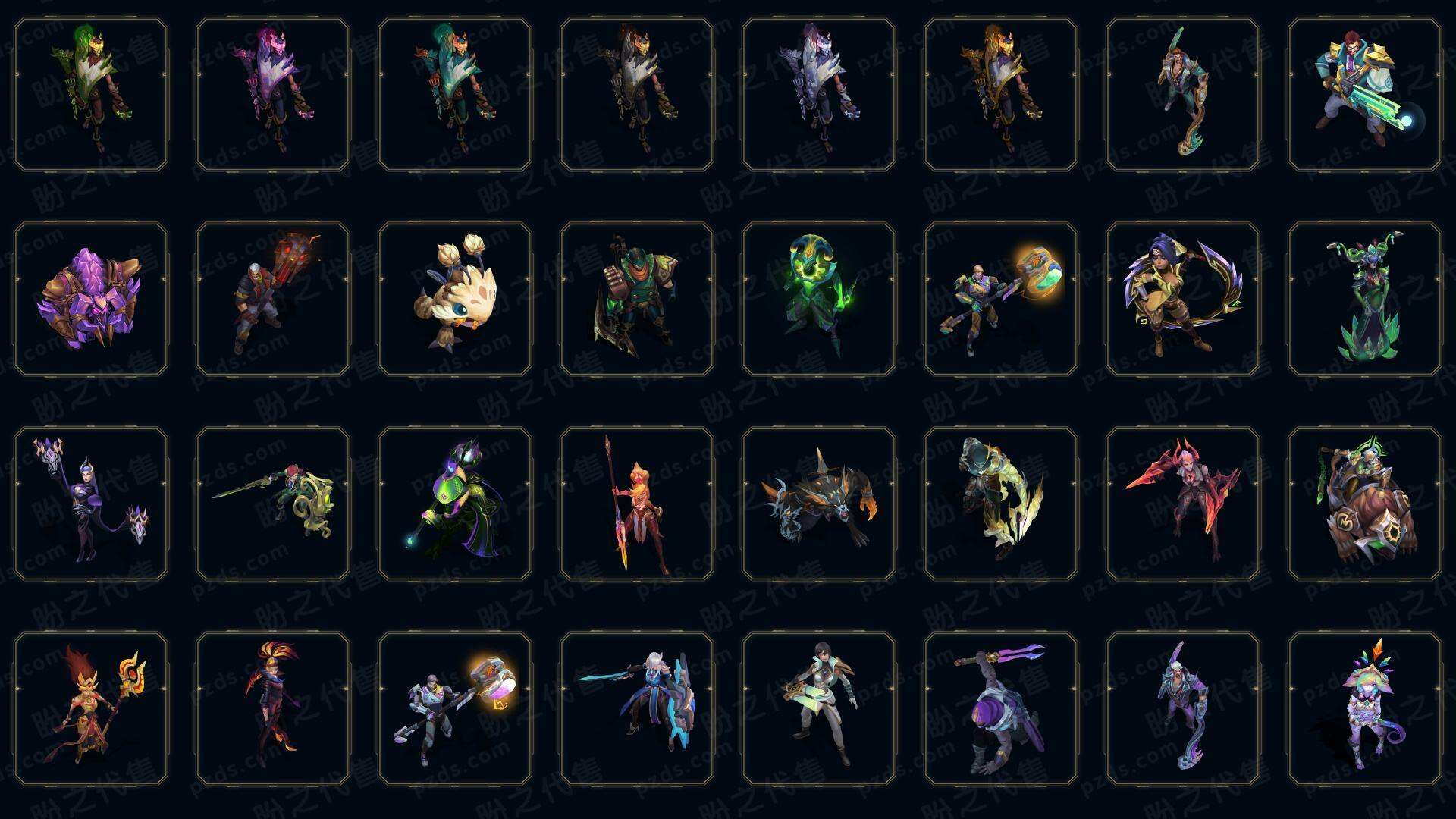Pick the white-haired blue swordsman skin
This screenshot has height=819, width=1456.
(x=637, y=708)
